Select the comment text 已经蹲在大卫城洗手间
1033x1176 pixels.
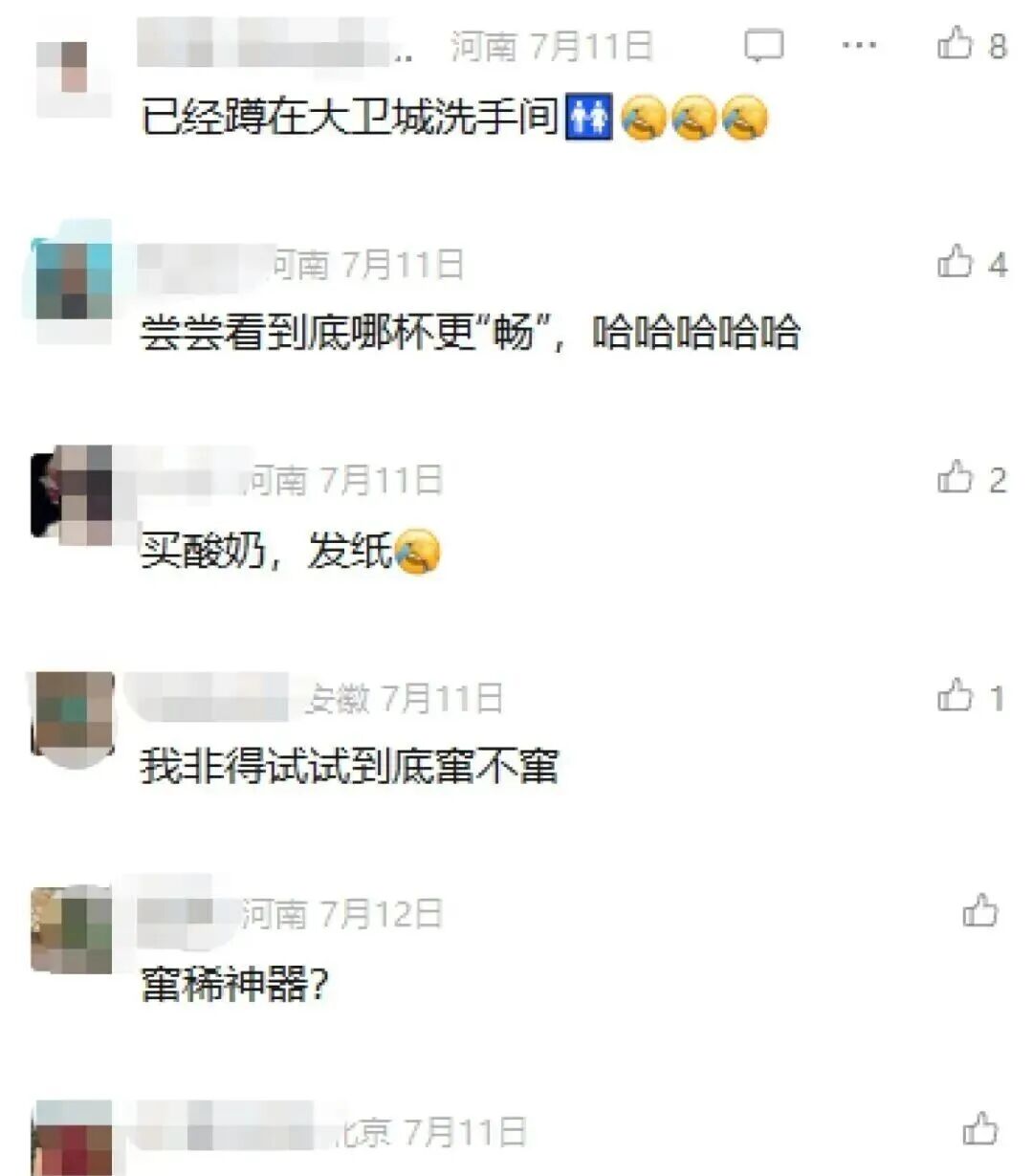pyautogui.click(x=349, y=119)
